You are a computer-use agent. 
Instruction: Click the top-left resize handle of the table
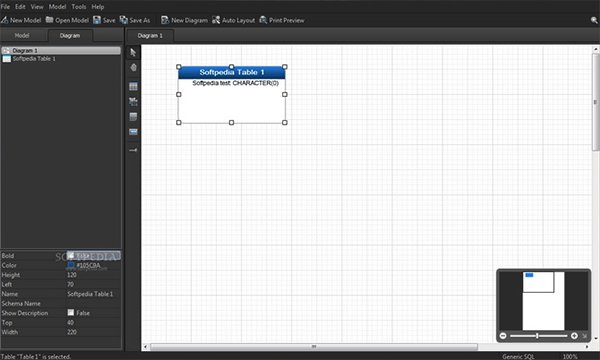point(179,67)
